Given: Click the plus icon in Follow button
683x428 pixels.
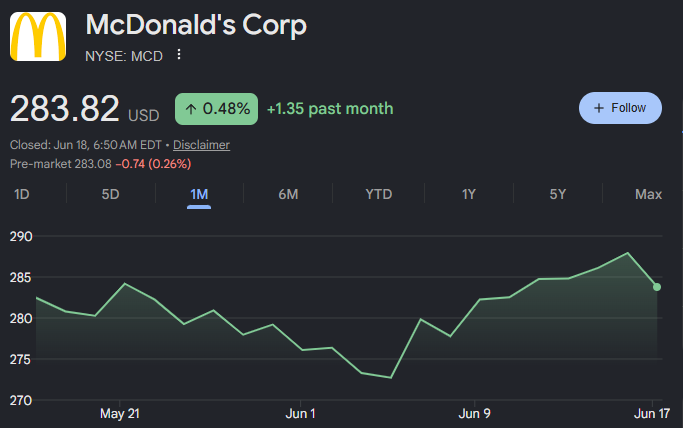Looking at the screenshot, I should coord(599,108).
